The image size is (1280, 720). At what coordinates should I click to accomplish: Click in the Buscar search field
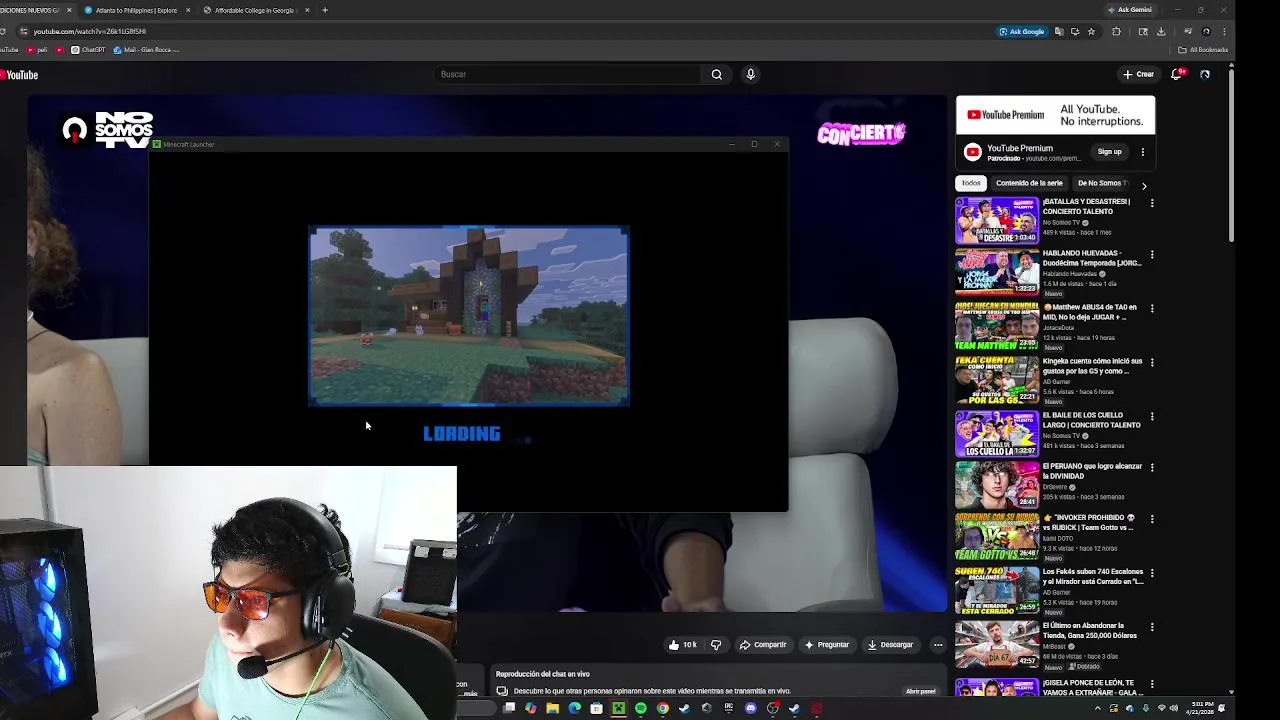point(568,74)
